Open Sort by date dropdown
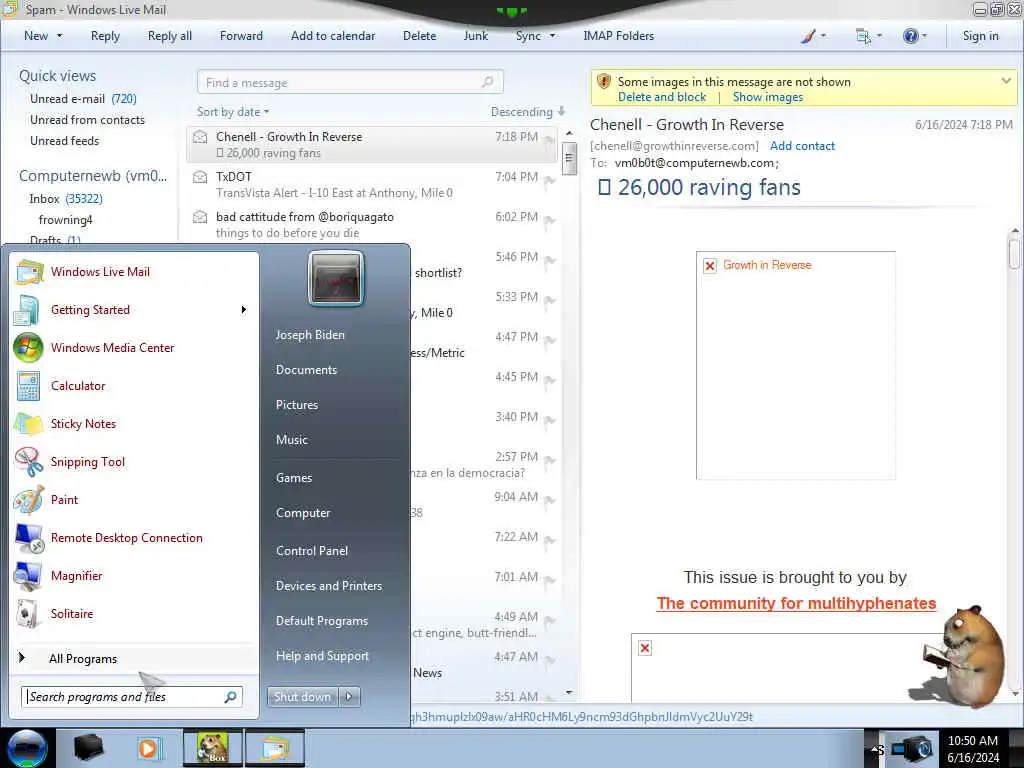The width and height of the screenshot is (1024, 768). [233, 112]
